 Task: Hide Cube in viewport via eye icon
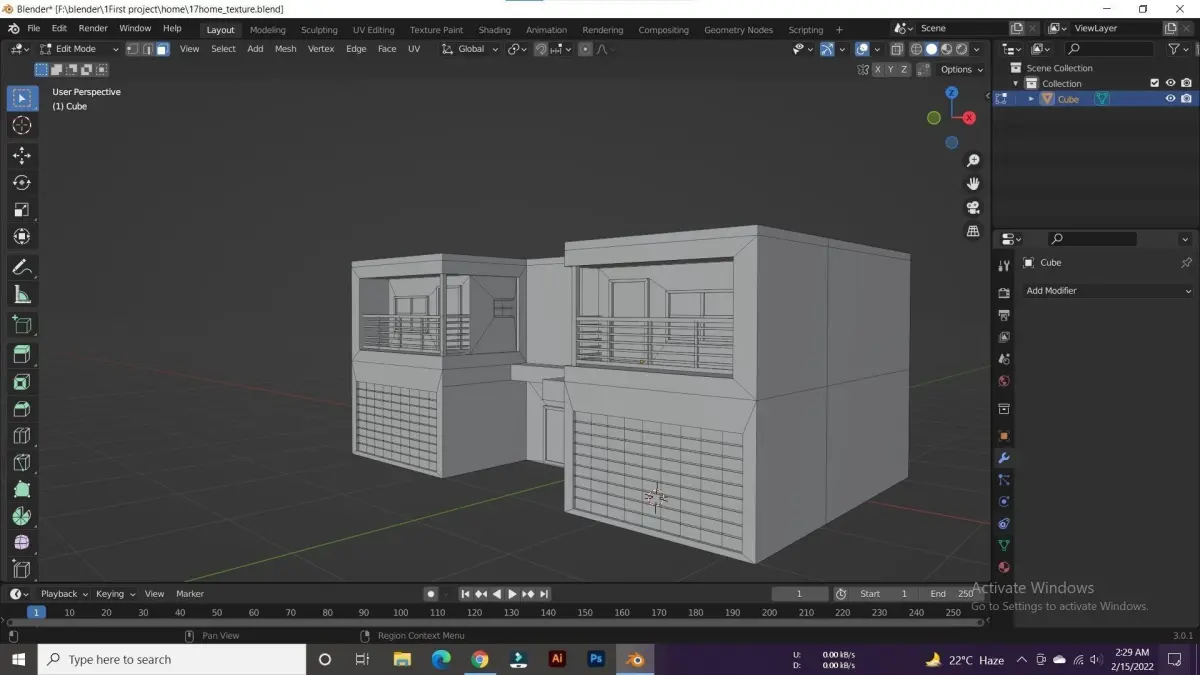1170,99
